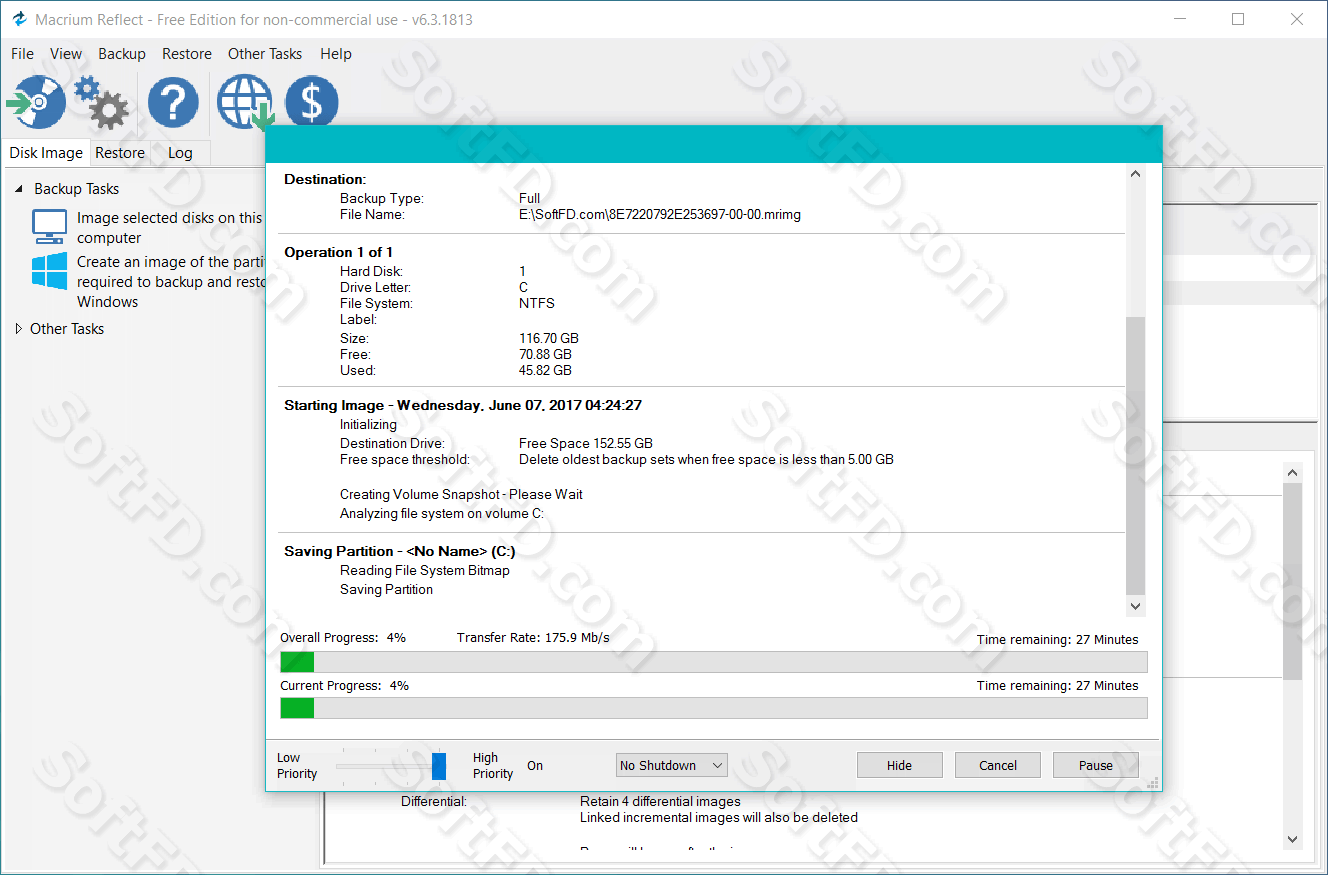Viewport: 1328px width, 875px height.
Task: Click the 'Low Priority' label
Action: click(297, 766)
